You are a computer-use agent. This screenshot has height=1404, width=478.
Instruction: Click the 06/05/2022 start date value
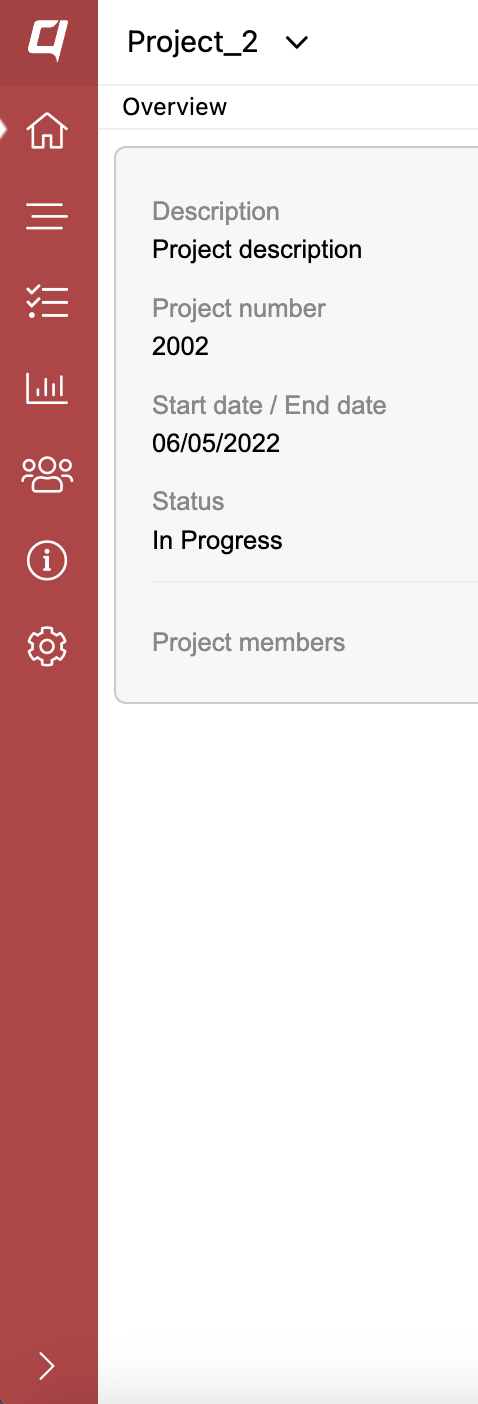(x=216, y=443)
